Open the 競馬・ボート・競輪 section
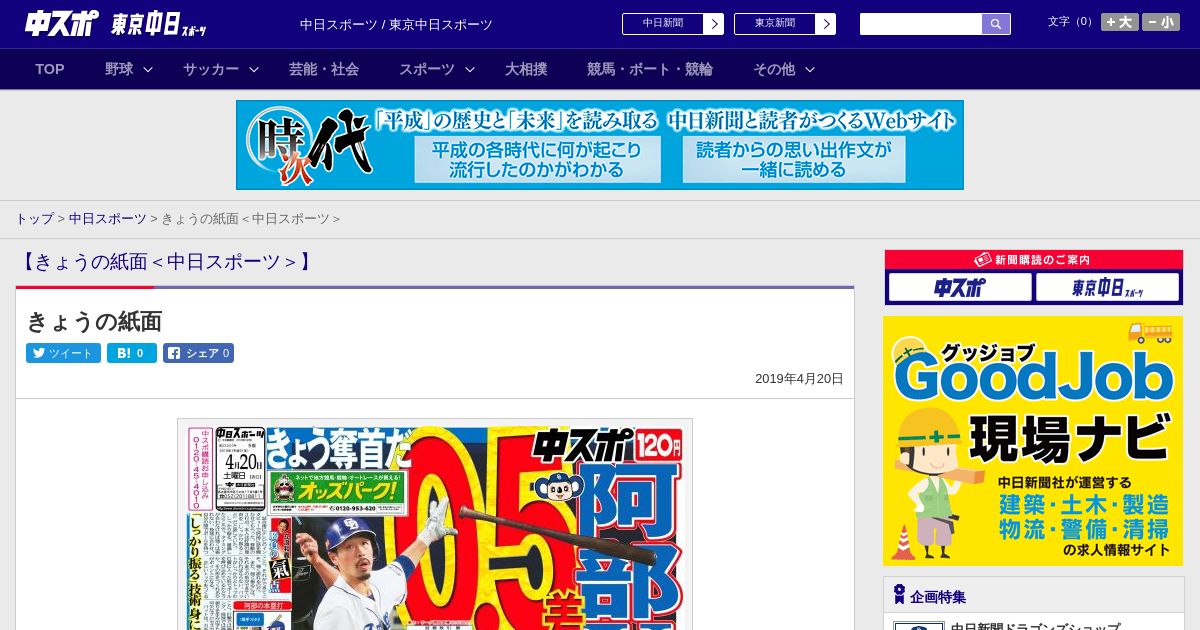The height and width of the screenshot is (630, 1200). tap(650, 69)
